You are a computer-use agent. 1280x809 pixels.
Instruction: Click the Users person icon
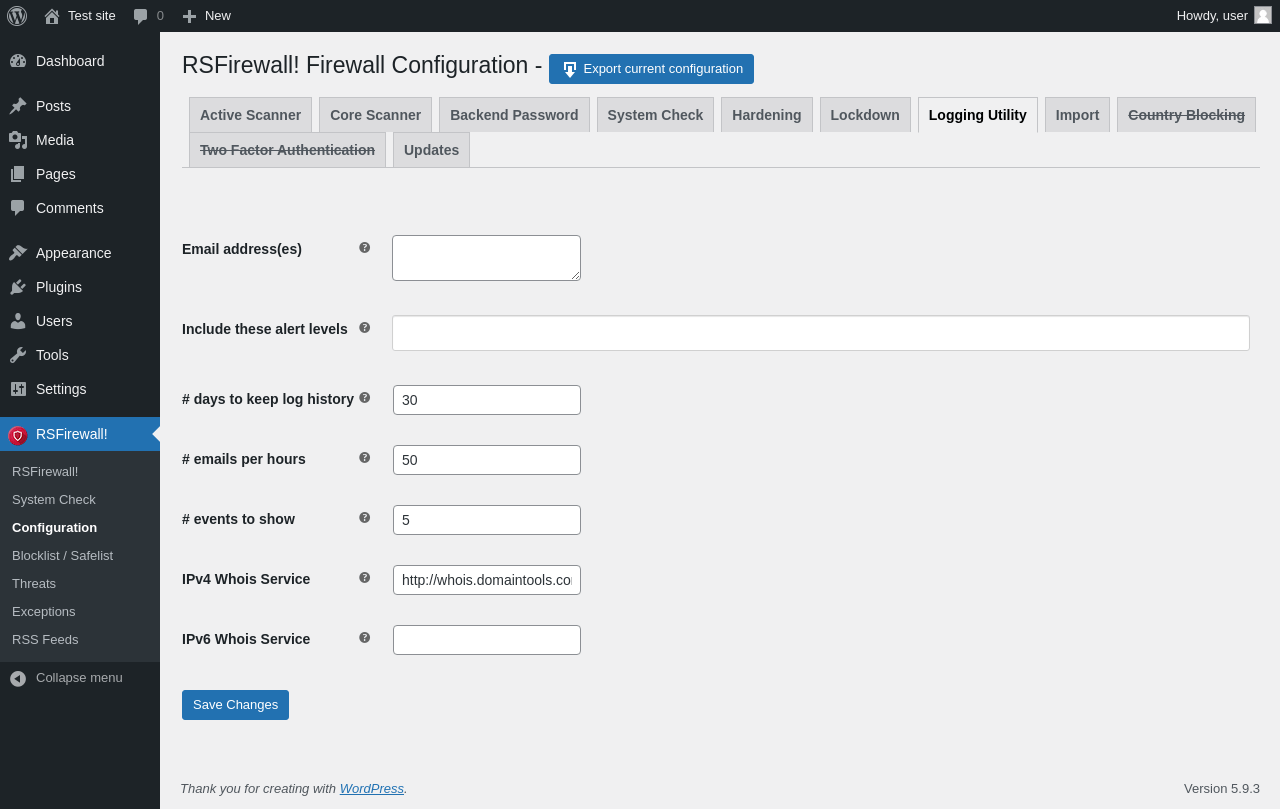[18, 321]
